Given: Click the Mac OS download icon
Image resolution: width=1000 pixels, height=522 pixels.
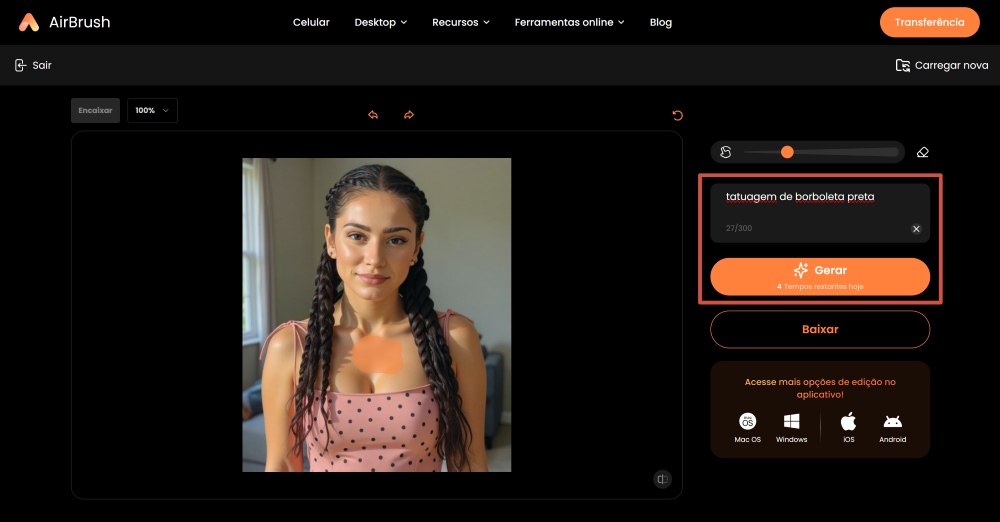Looking at the screenshot, I should (747, 421).
